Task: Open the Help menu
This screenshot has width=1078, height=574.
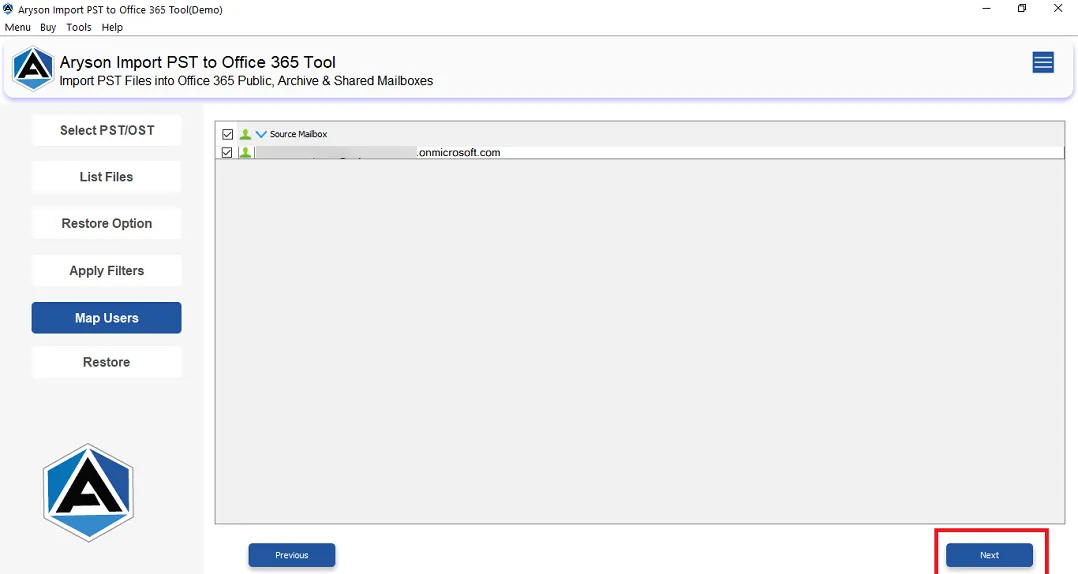Action: click(x=112, y=27)
